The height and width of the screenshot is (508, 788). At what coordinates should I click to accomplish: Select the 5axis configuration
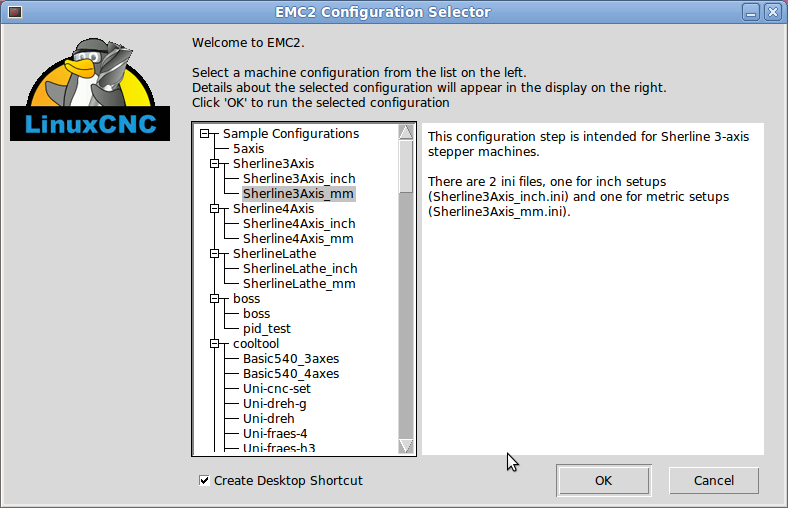pyautogui.click(x=248, y=149)
